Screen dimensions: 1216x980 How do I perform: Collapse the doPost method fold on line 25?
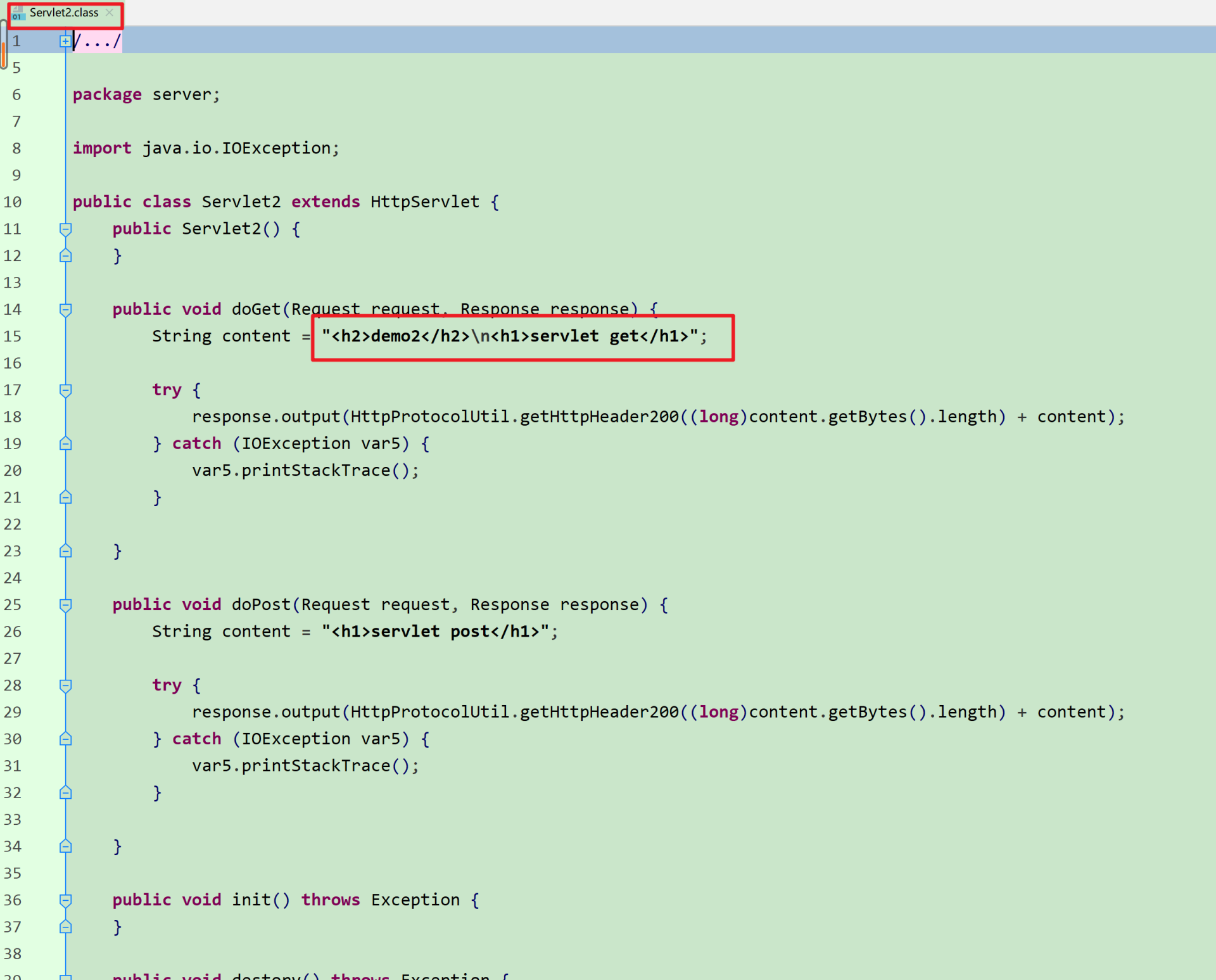tap(65, 604)
